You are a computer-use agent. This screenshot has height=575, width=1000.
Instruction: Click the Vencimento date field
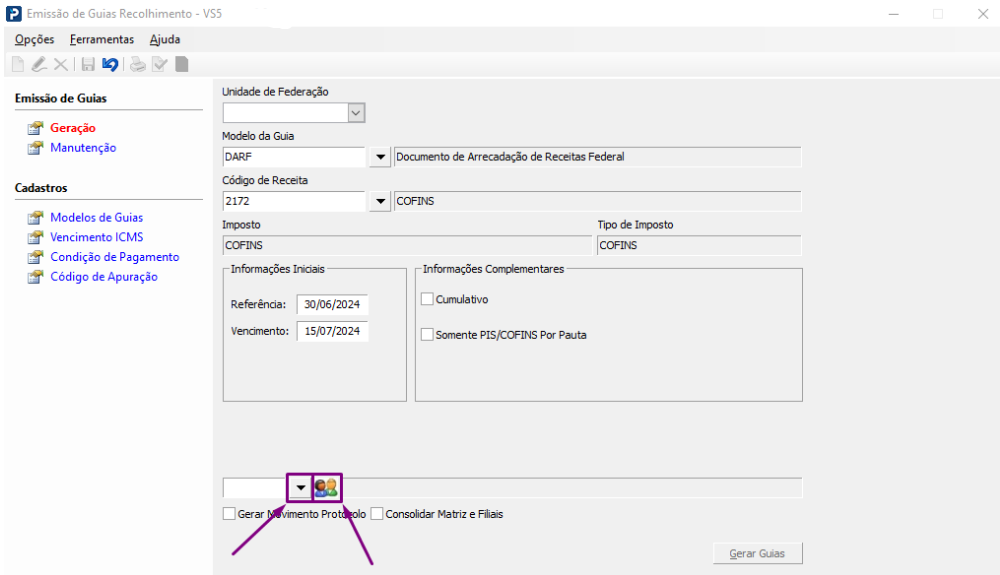coord(332,331)
